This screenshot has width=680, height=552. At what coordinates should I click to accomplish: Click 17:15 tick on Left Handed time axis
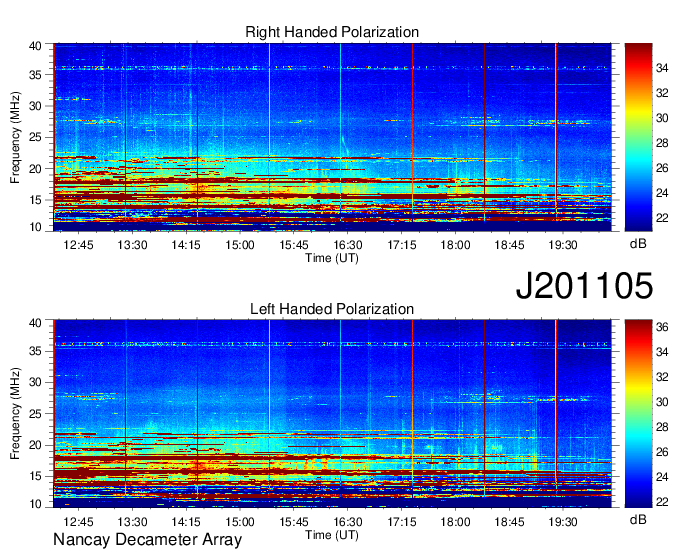(402, 522)
